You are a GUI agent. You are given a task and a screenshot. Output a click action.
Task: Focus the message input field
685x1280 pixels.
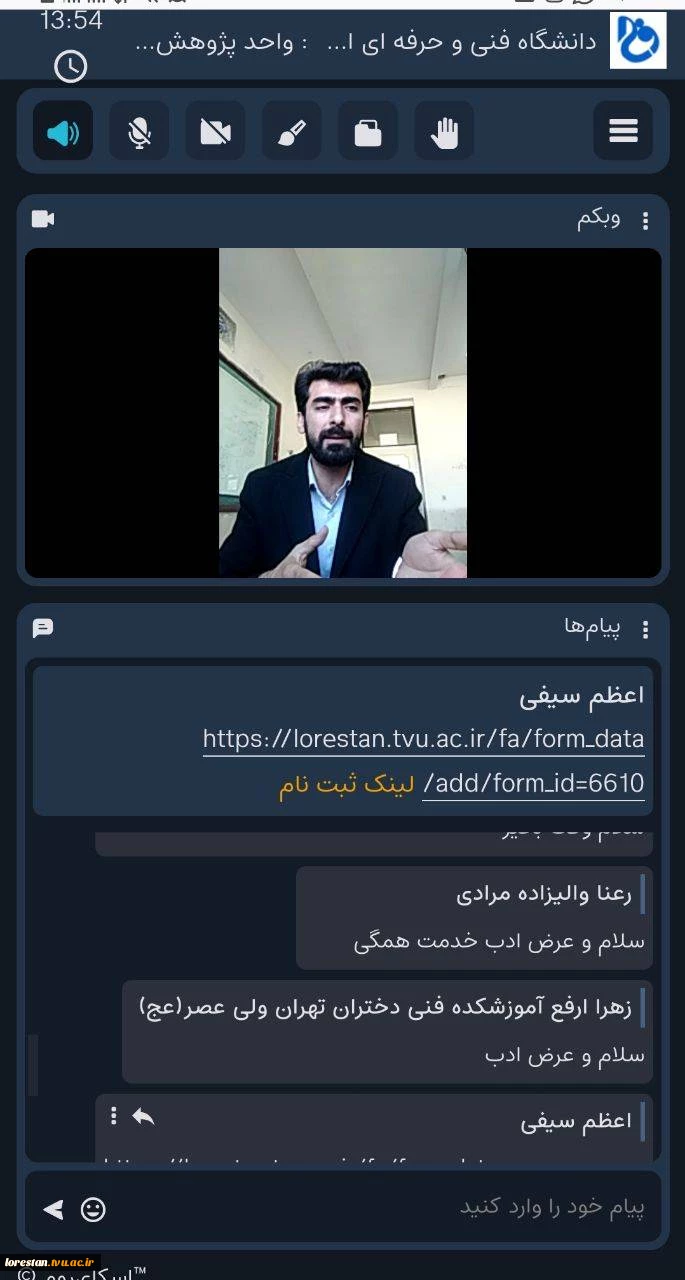(380, 1207)
